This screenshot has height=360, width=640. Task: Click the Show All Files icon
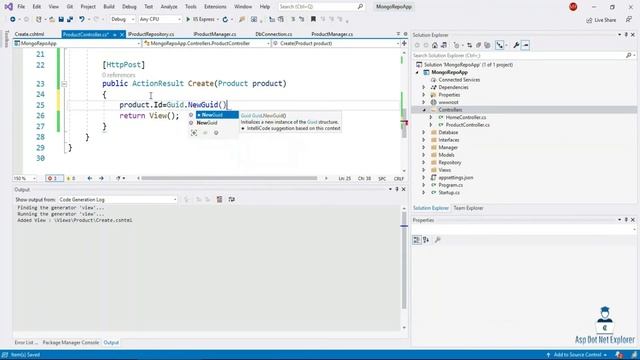pyautogui.click(x=487, y=45)
